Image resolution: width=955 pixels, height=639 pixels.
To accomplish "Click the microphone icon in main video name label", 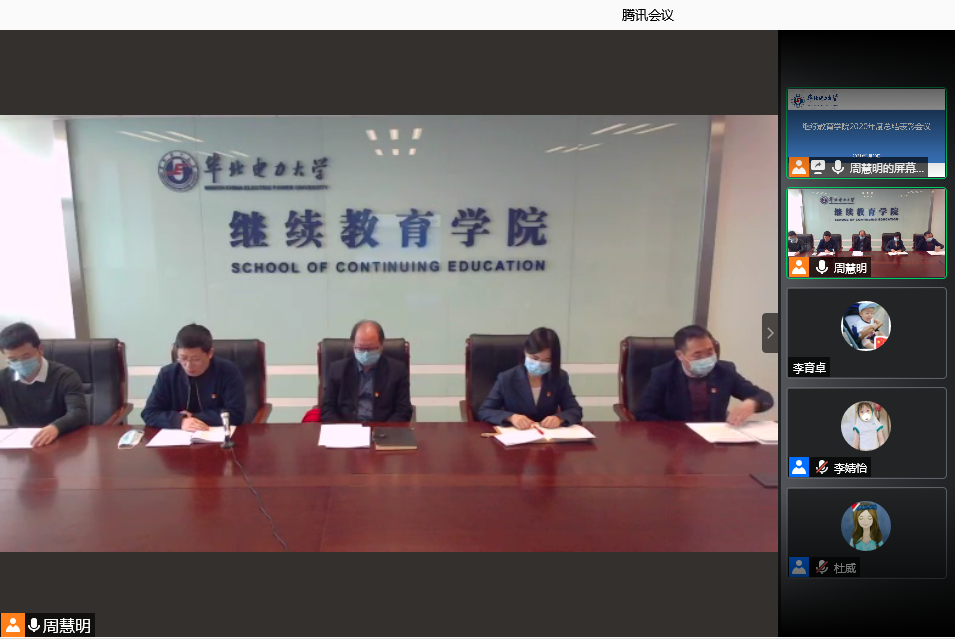I will pos(34,626).
